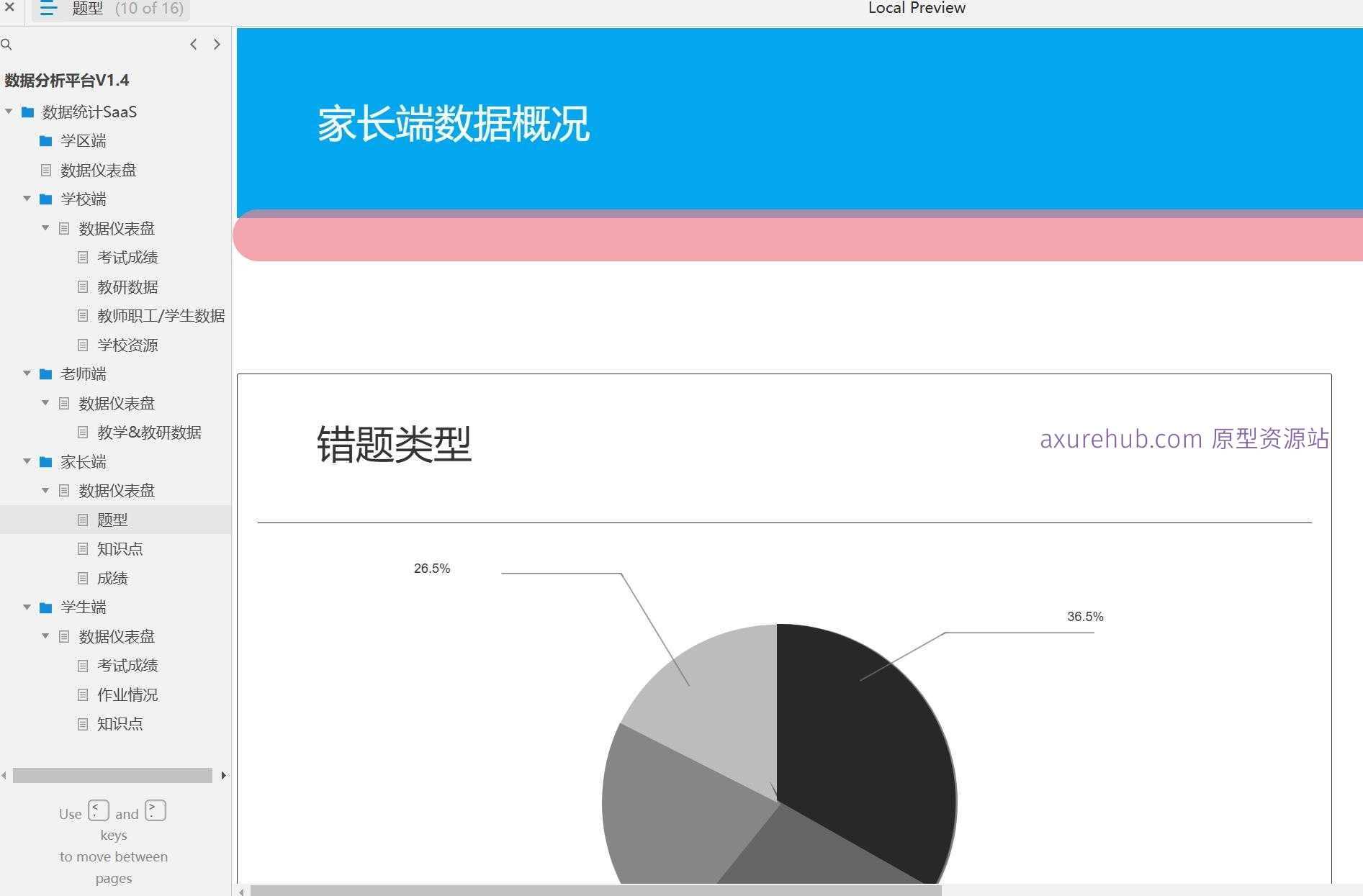Click the previous page arrow icon
The image size is (1363, 896).
tap(193, 44)
